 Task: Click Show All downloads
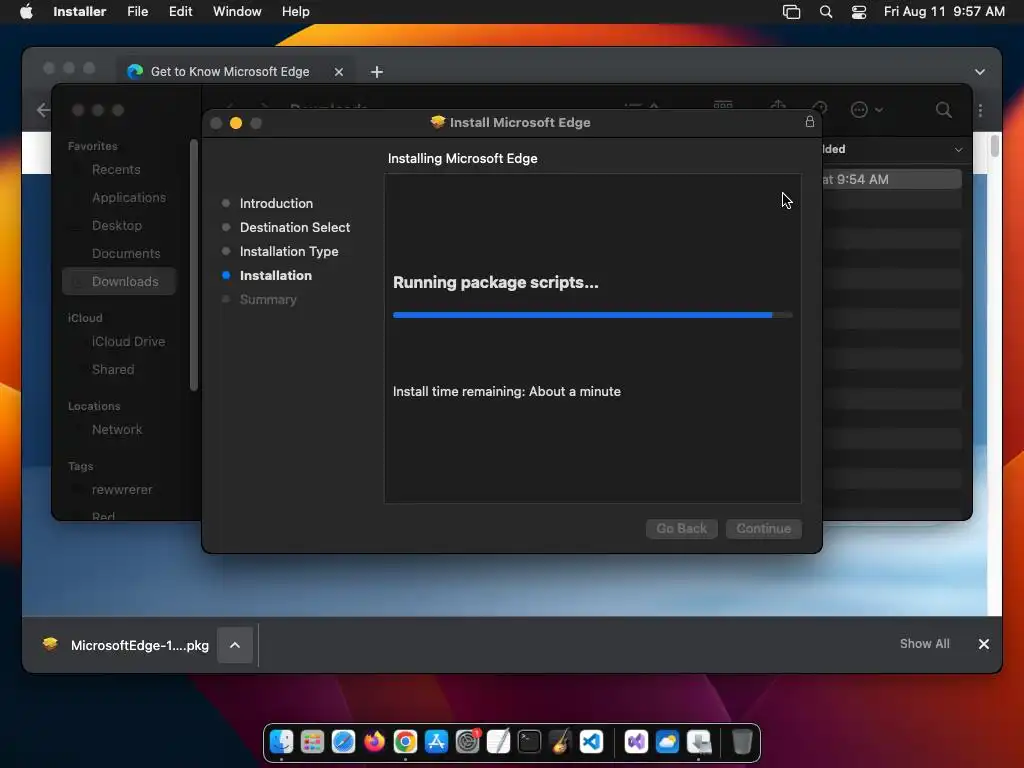pos(924,644)
